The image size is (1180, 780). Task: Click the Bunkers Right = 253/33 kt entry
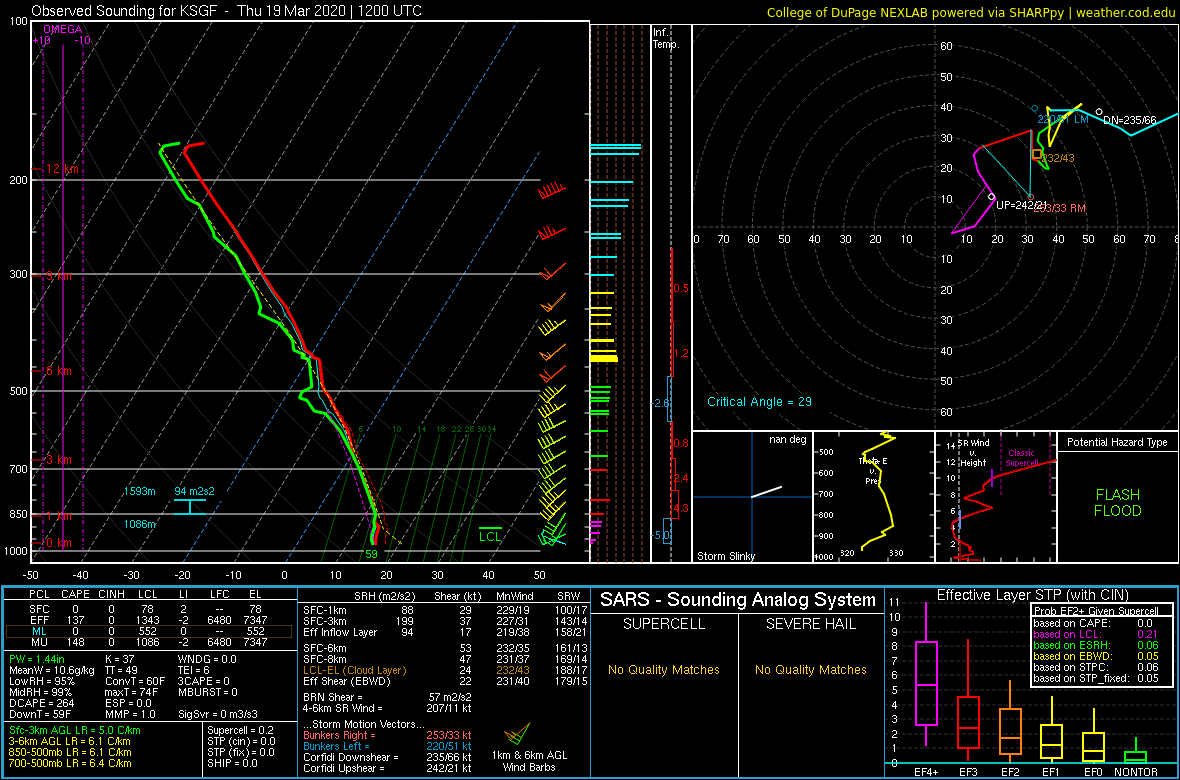387,734
